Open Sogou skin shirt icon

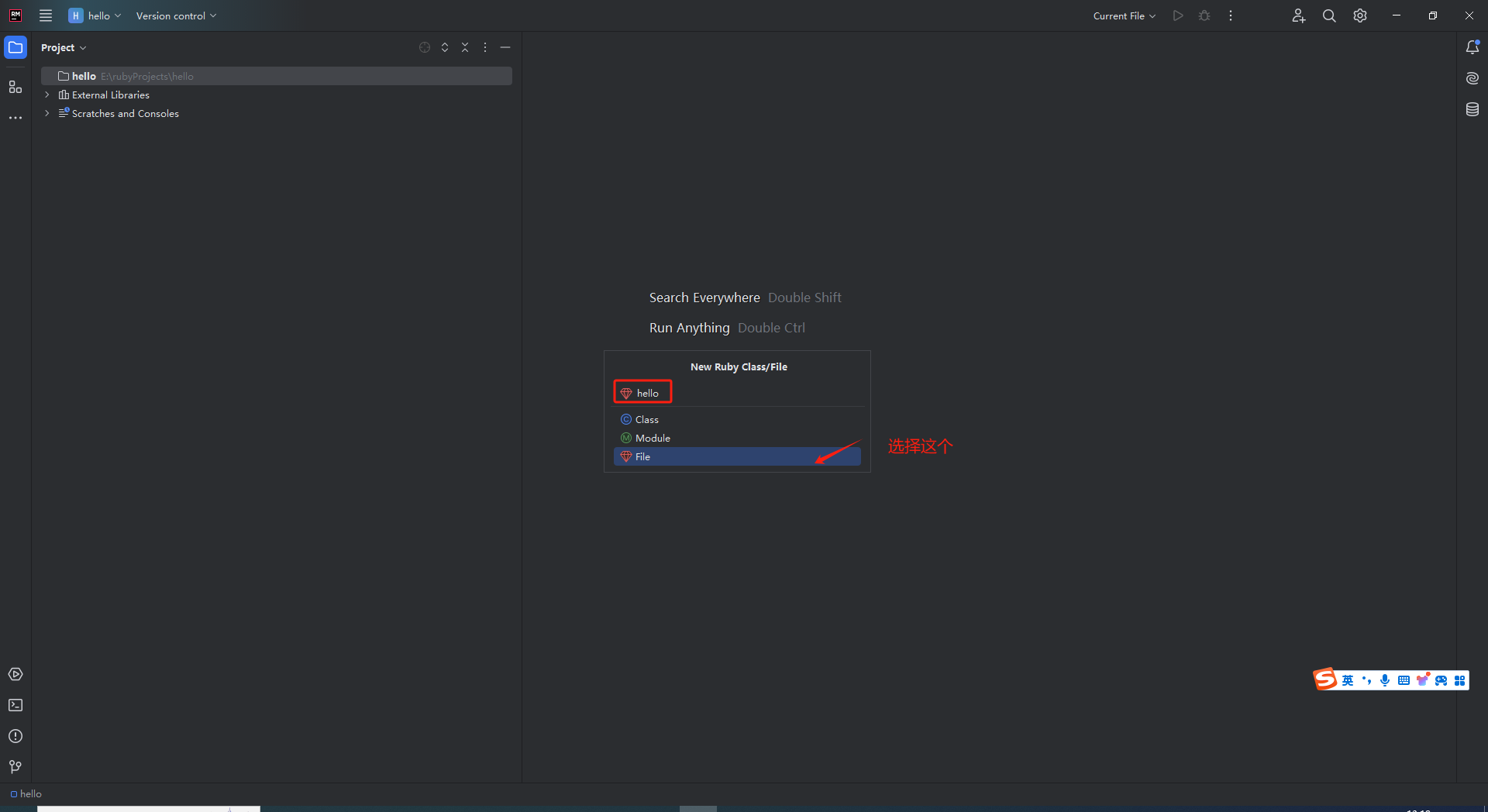point(1423,680)
